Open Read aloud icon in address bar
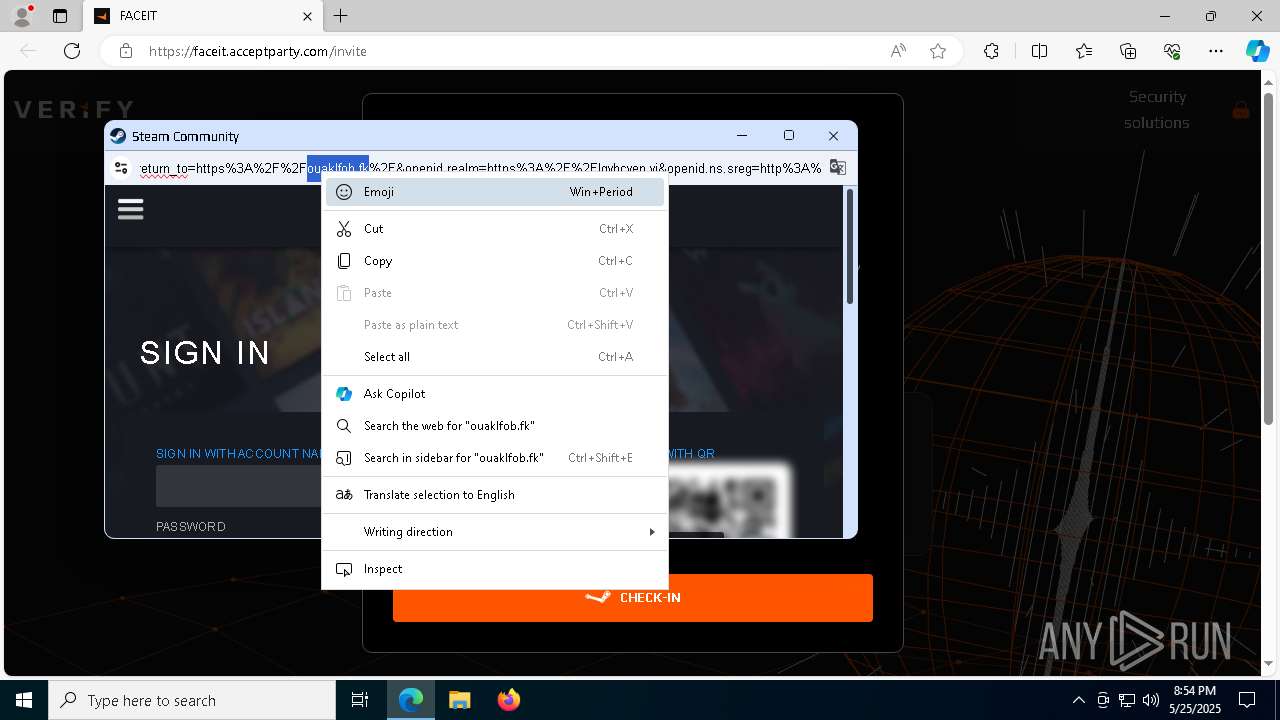Viewport: 1280px width, 720px height. (898, 51)
